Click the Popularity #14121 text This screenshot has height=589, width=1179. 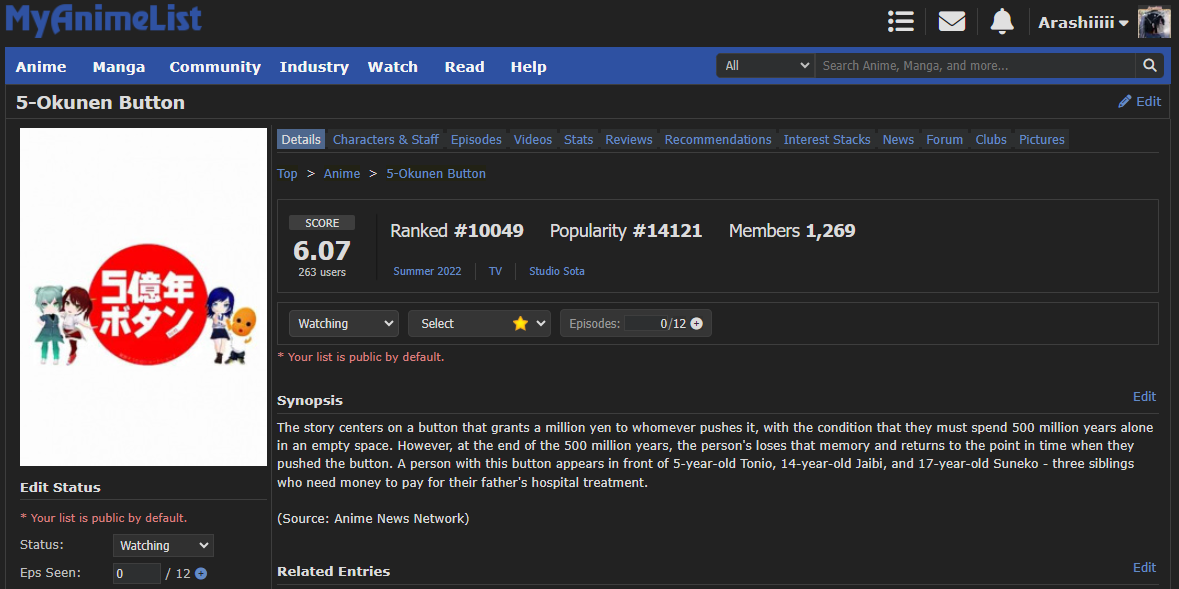point(626,231)
